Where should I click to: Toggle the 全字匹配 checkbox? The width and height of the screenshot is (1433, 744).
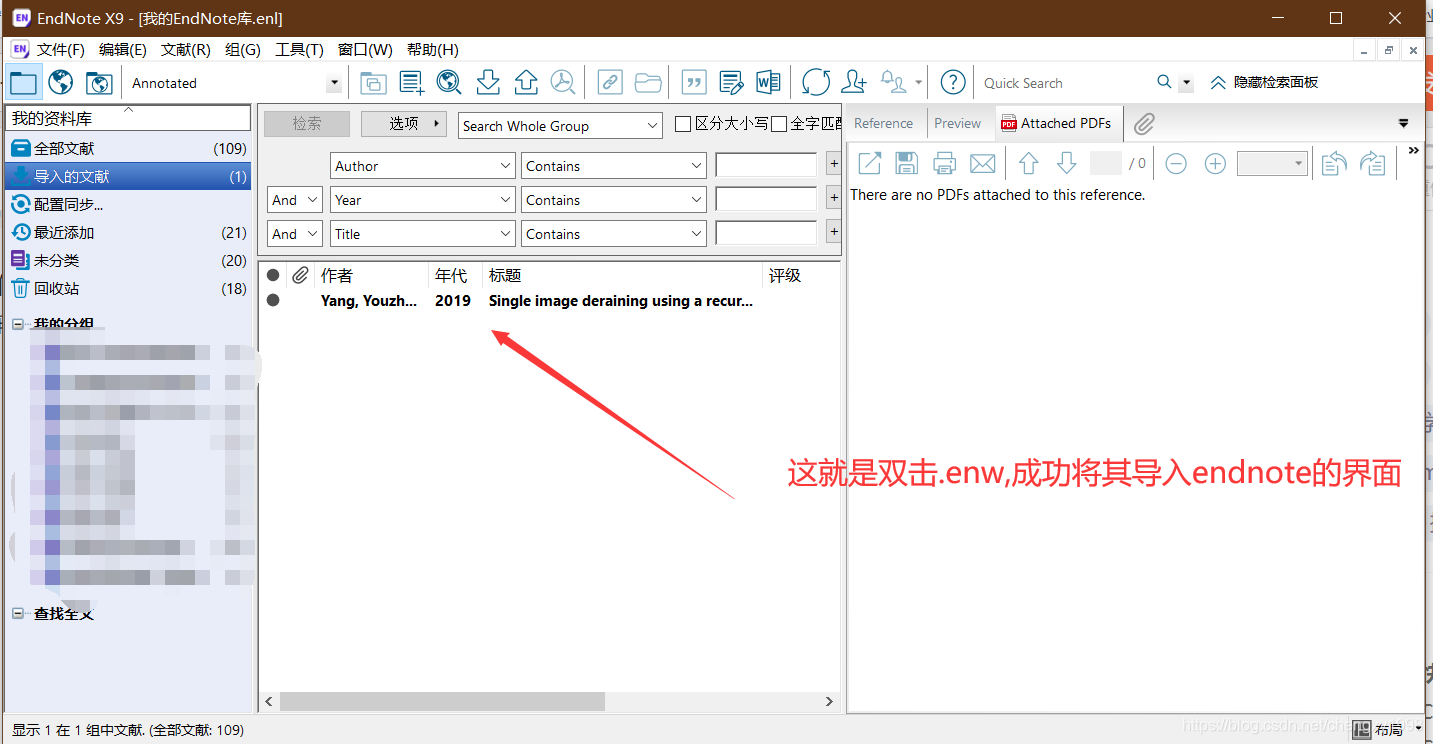tap(779, 124)
